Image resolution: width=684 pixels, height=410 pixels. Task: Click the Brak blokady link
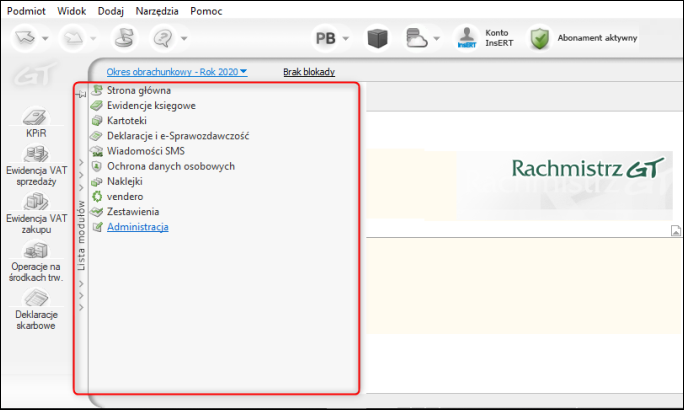click(309, 72)
